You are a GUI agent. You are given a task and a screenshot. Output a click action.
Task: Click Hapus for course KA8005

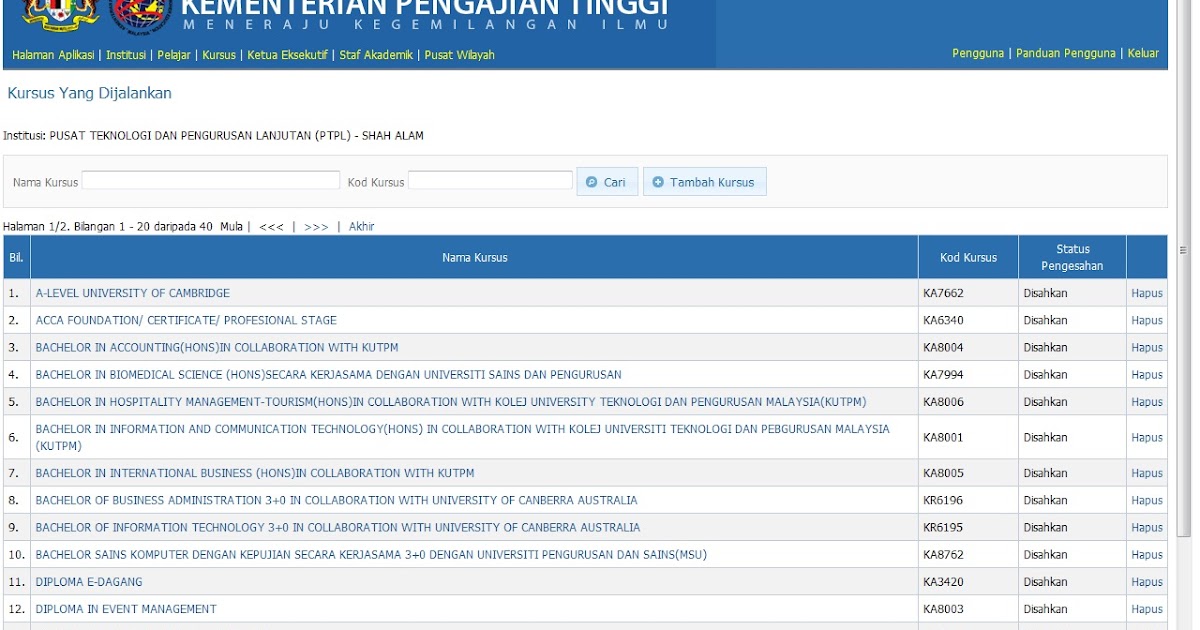pos(1147,473)
